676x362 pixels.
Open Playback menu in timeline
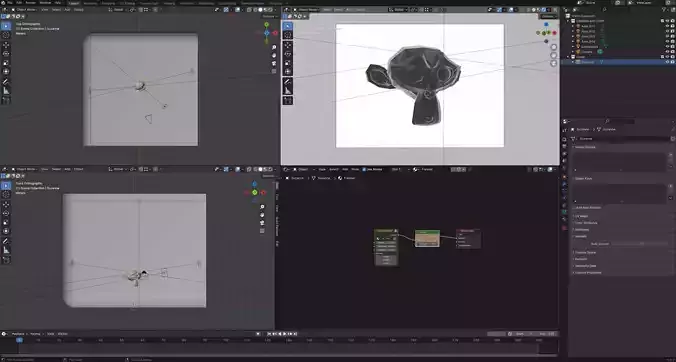(x=19, y=334)
